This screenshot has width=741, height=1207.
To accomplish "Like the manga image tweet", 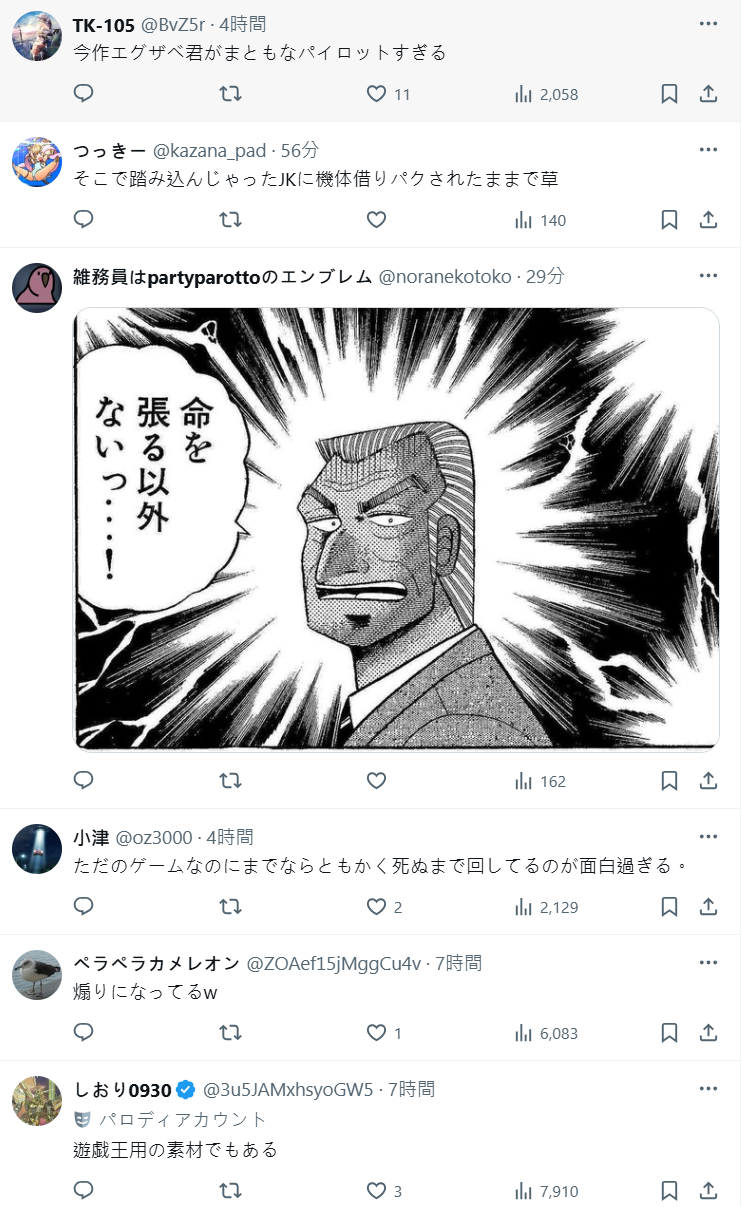I will pos(376,781).
